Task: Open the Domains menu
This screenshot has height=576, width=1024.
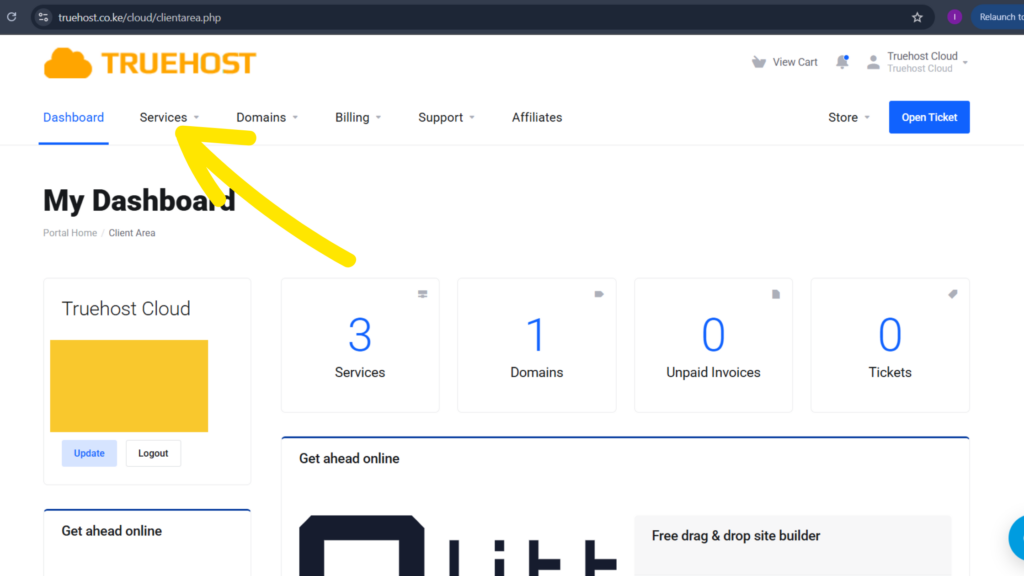Action: click(267, 118)
